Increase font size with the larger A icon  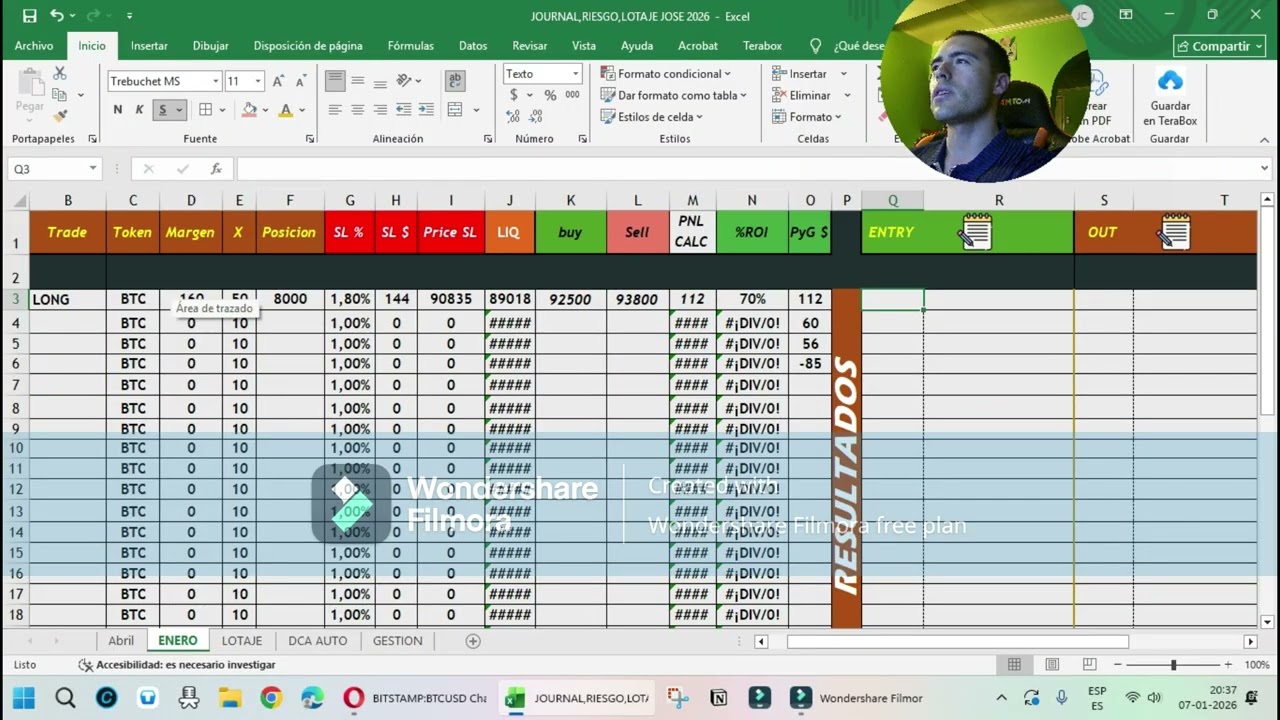[279, 81]
